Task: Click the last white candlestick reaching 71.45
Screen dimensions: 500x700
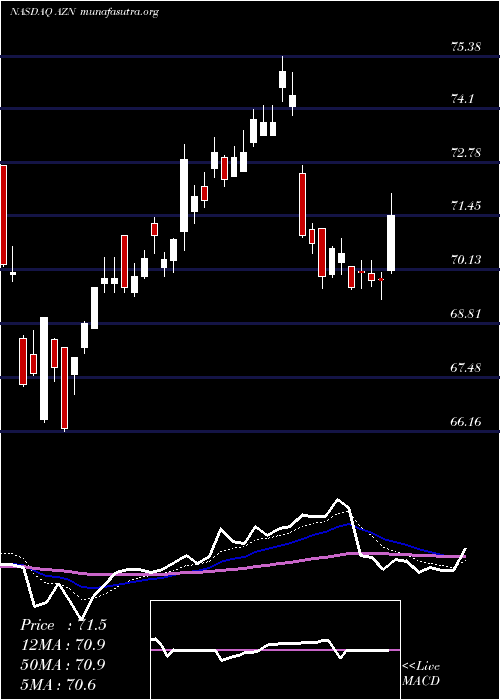Action: click(392, 243)
